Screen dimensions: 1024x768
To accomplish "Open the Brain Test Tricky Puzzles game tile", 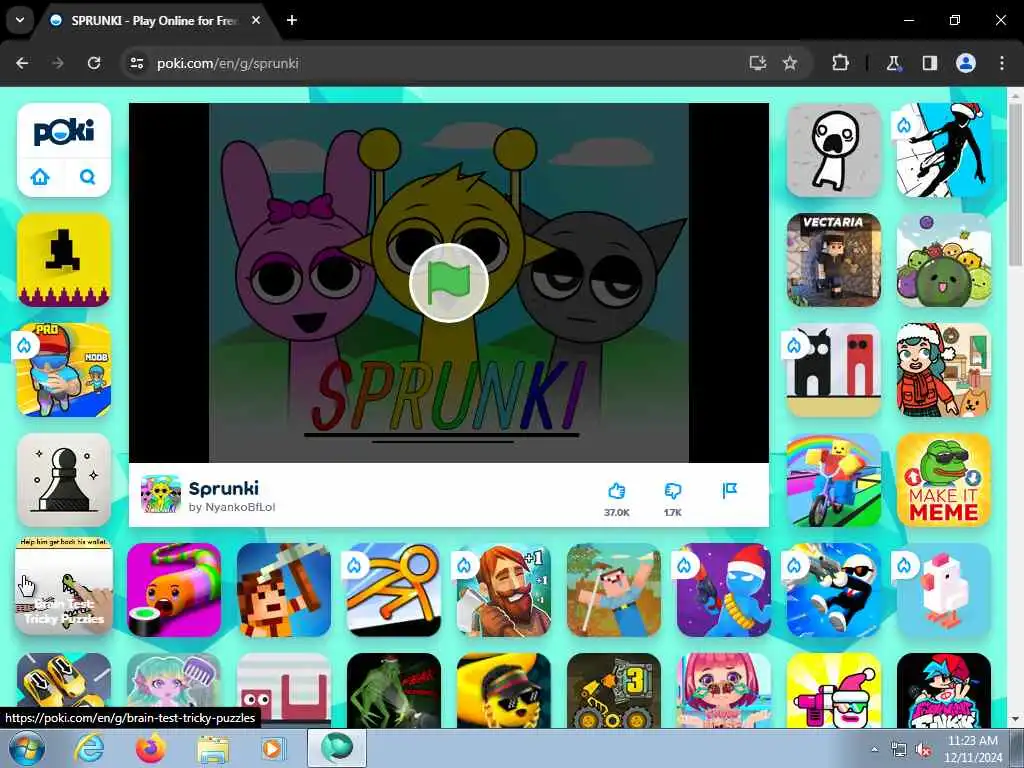I will tap(64, 586).
